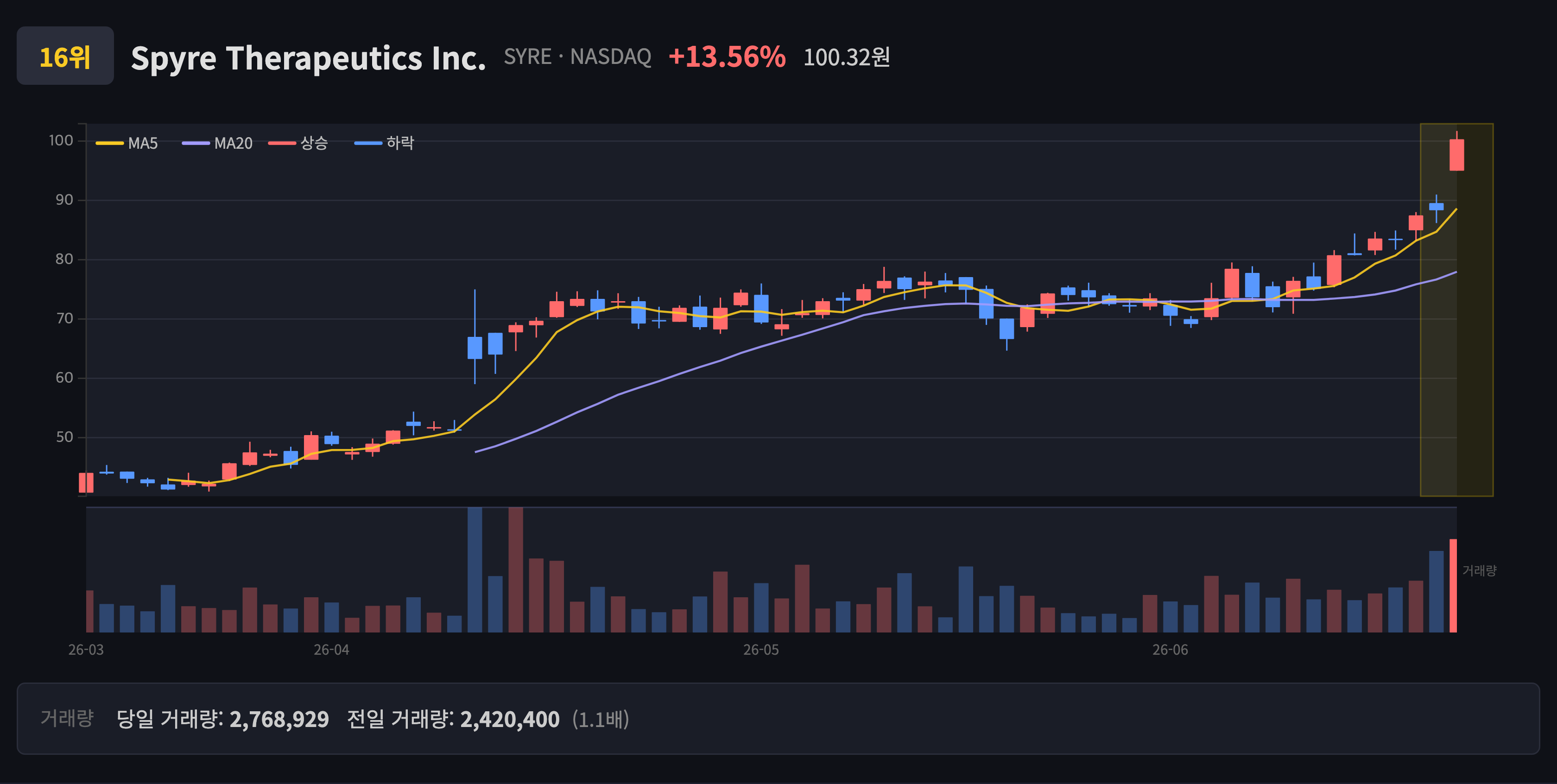Click the 70 price axis label
The height and width of the screenshot is (784, 1557).
click(64, 318)
